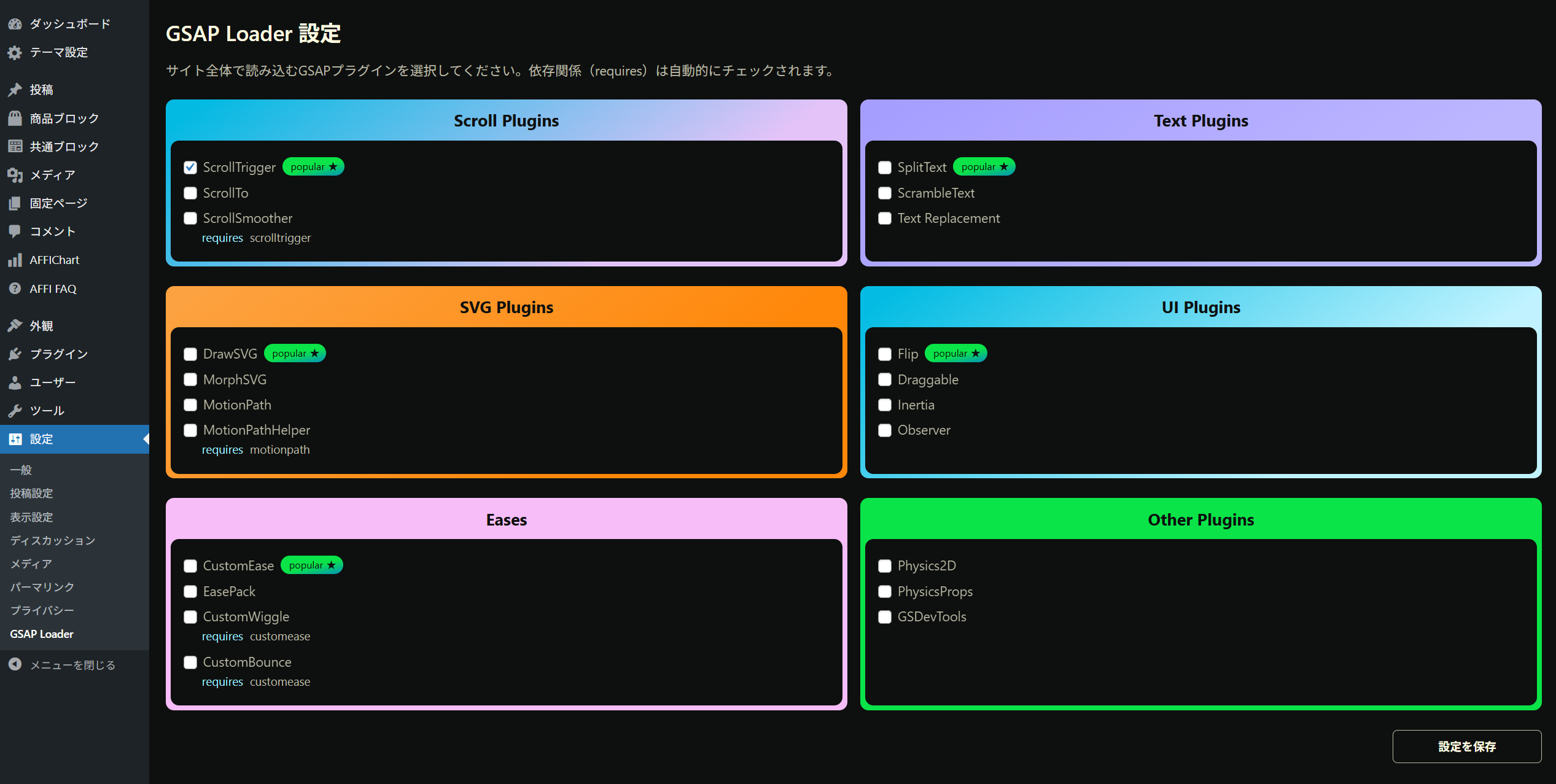Check the Text Replacement checkbox
Viewport: 1556px width, 784px height.
click(x=885, y=219)
